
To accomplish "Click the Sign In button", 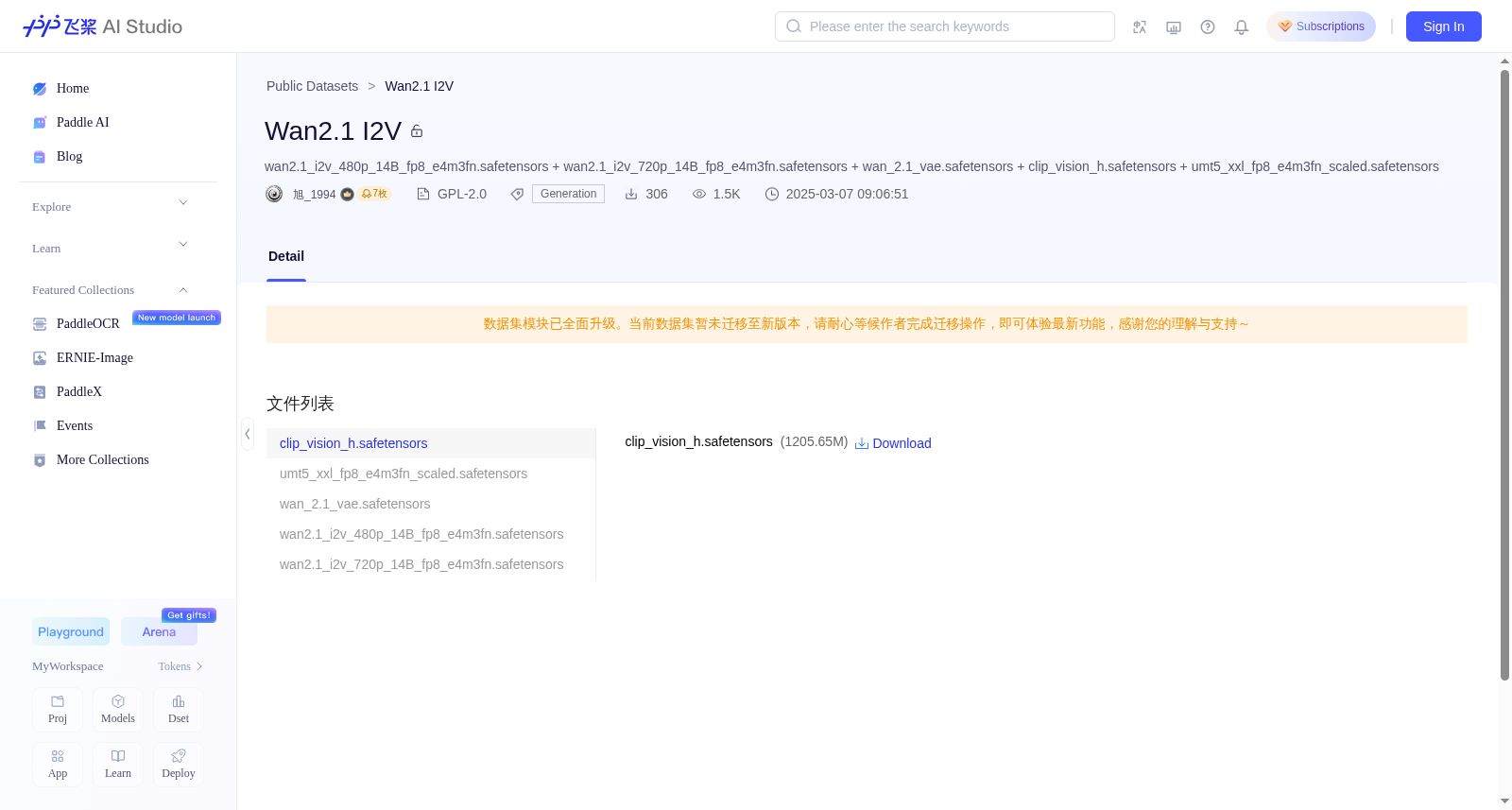I will (1444, 26).
